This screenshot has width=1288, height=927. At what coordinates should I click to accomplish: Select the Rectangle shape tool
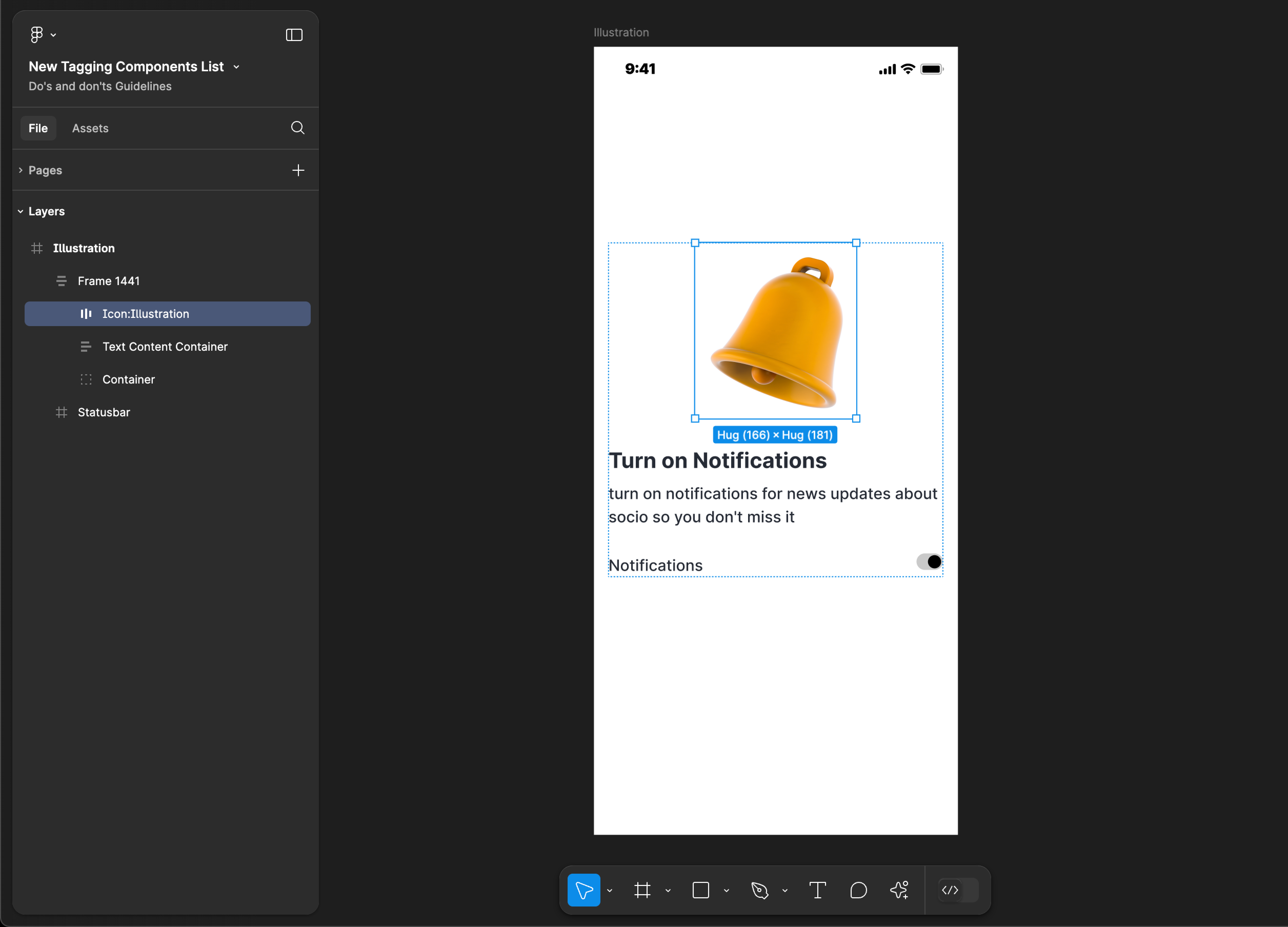click(701, 890)
